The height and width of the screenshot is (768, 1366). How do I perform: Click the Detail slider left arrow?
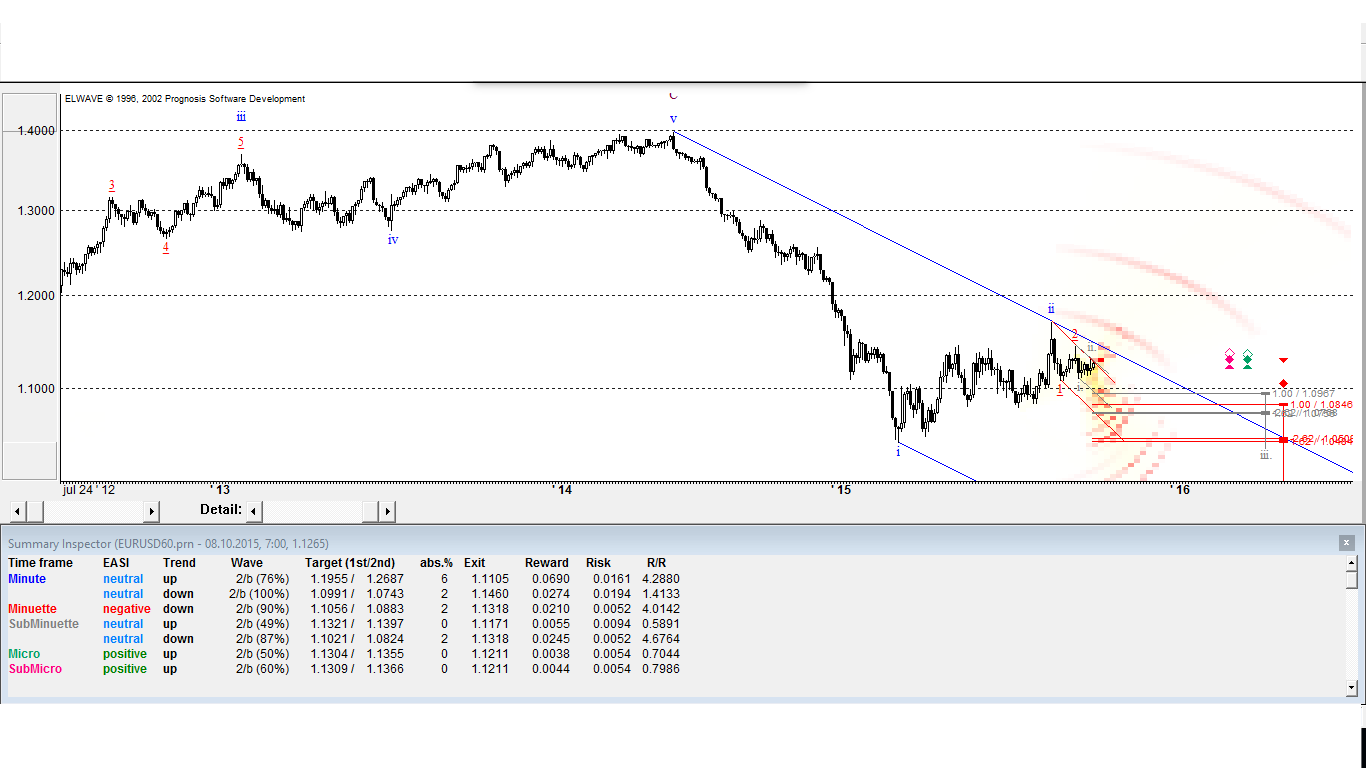click(254, 511)
